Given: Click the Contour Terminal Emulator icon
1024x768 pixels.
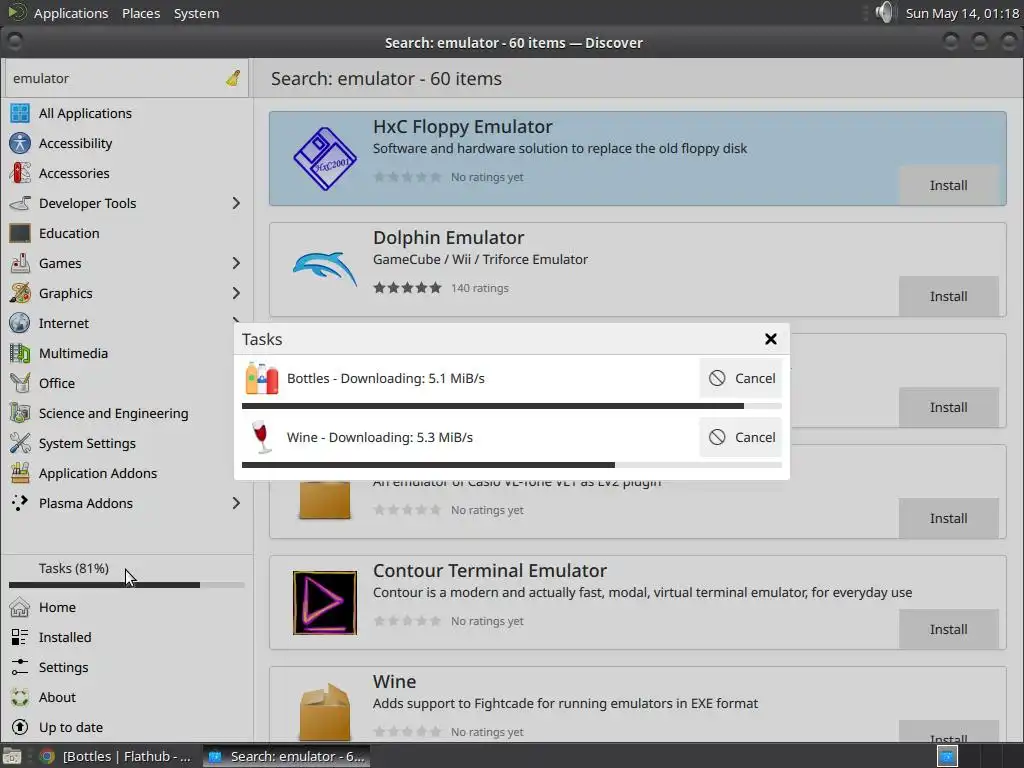Looking at the screenshot, I should tap(325, 603).
